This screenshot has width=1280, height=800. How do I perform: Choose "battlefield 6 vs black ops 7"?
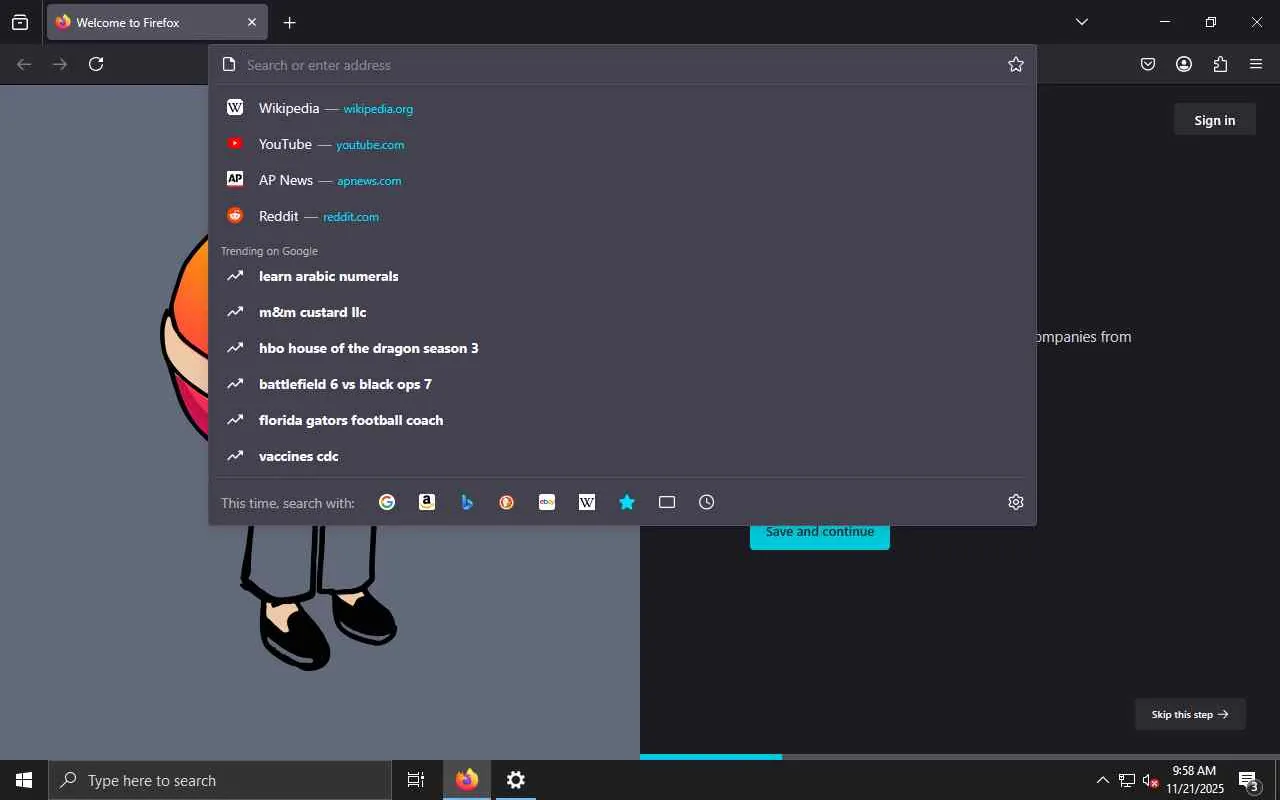click(x=622, y=384)
